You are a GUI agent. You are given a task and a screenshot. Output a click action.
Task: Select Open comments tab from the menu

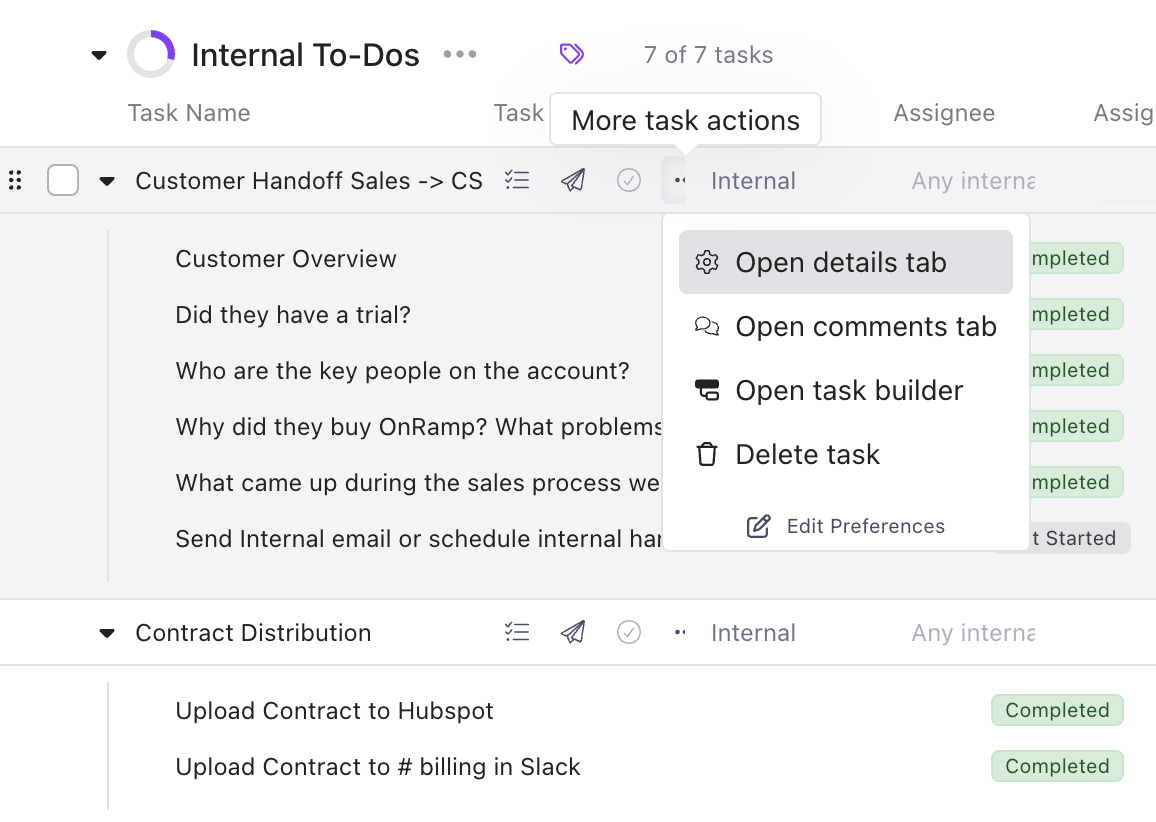[865, 326]
